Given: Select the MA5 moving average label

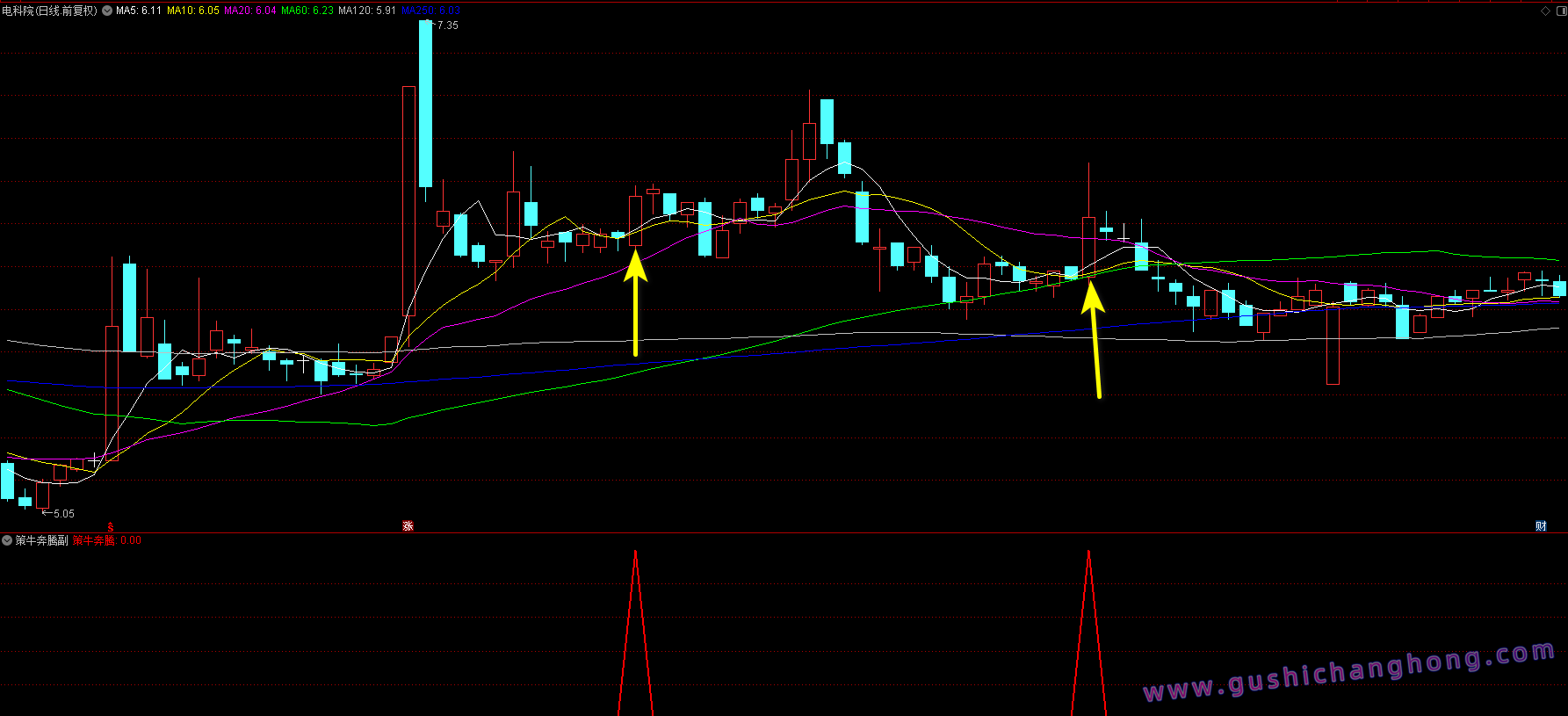Looking at the screenshot, I should [x=139, y=11].
